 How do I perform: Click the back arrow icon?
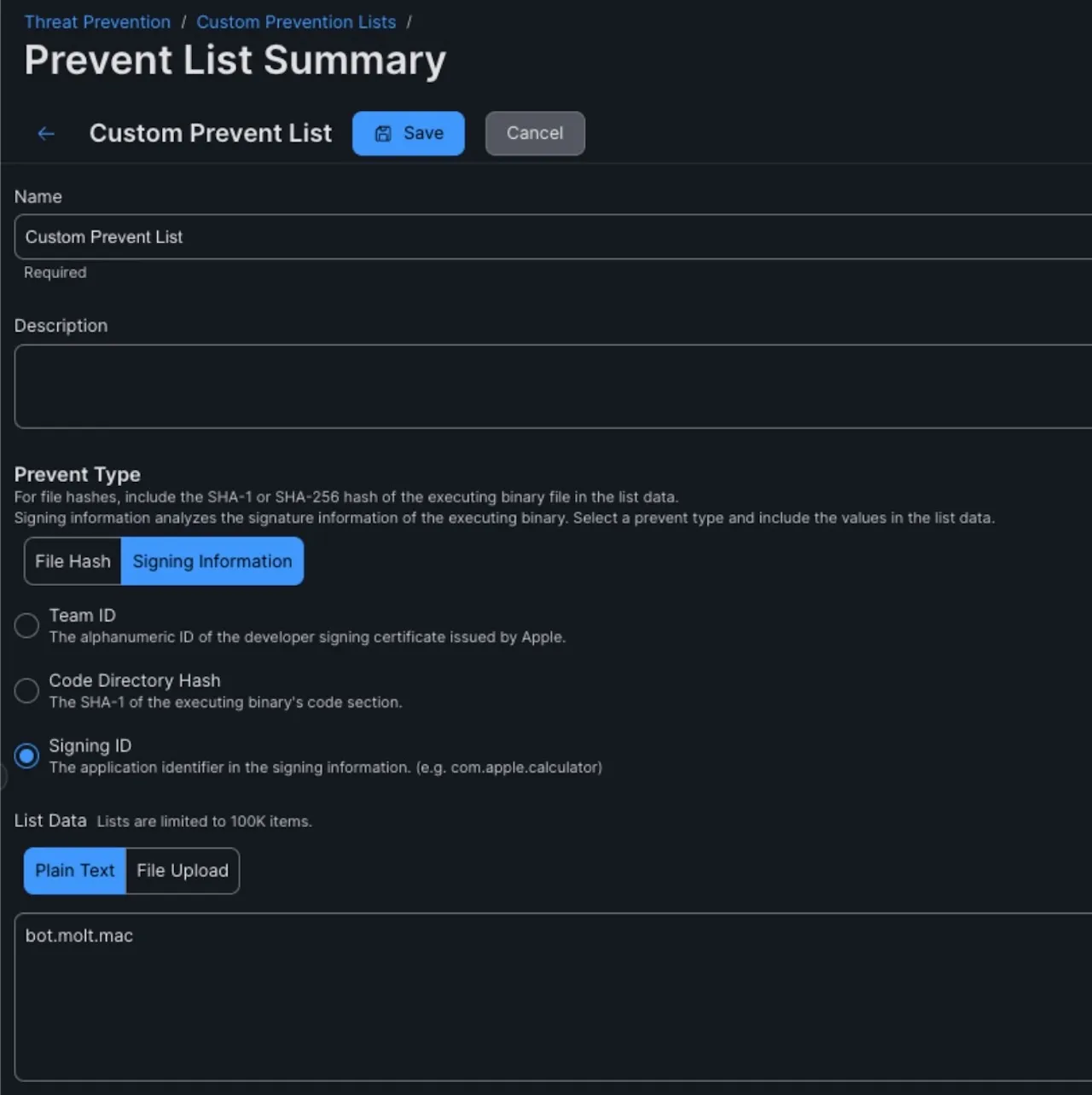tap(46, 134)
